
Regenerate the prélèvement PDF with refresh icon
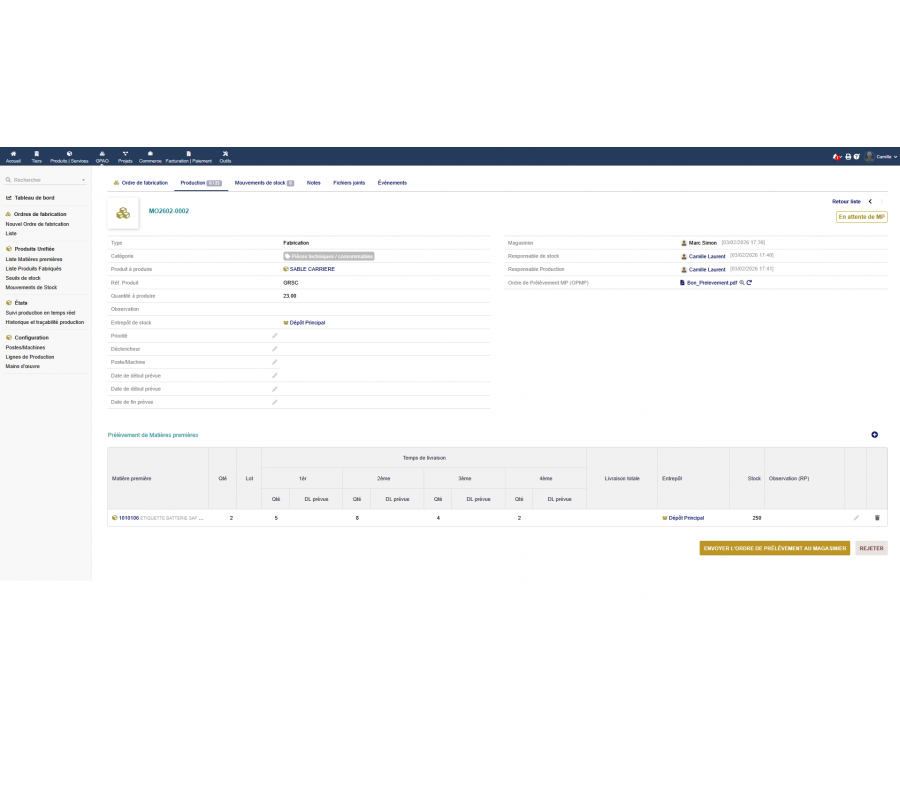pyautogui.click(x=749, y=283)
